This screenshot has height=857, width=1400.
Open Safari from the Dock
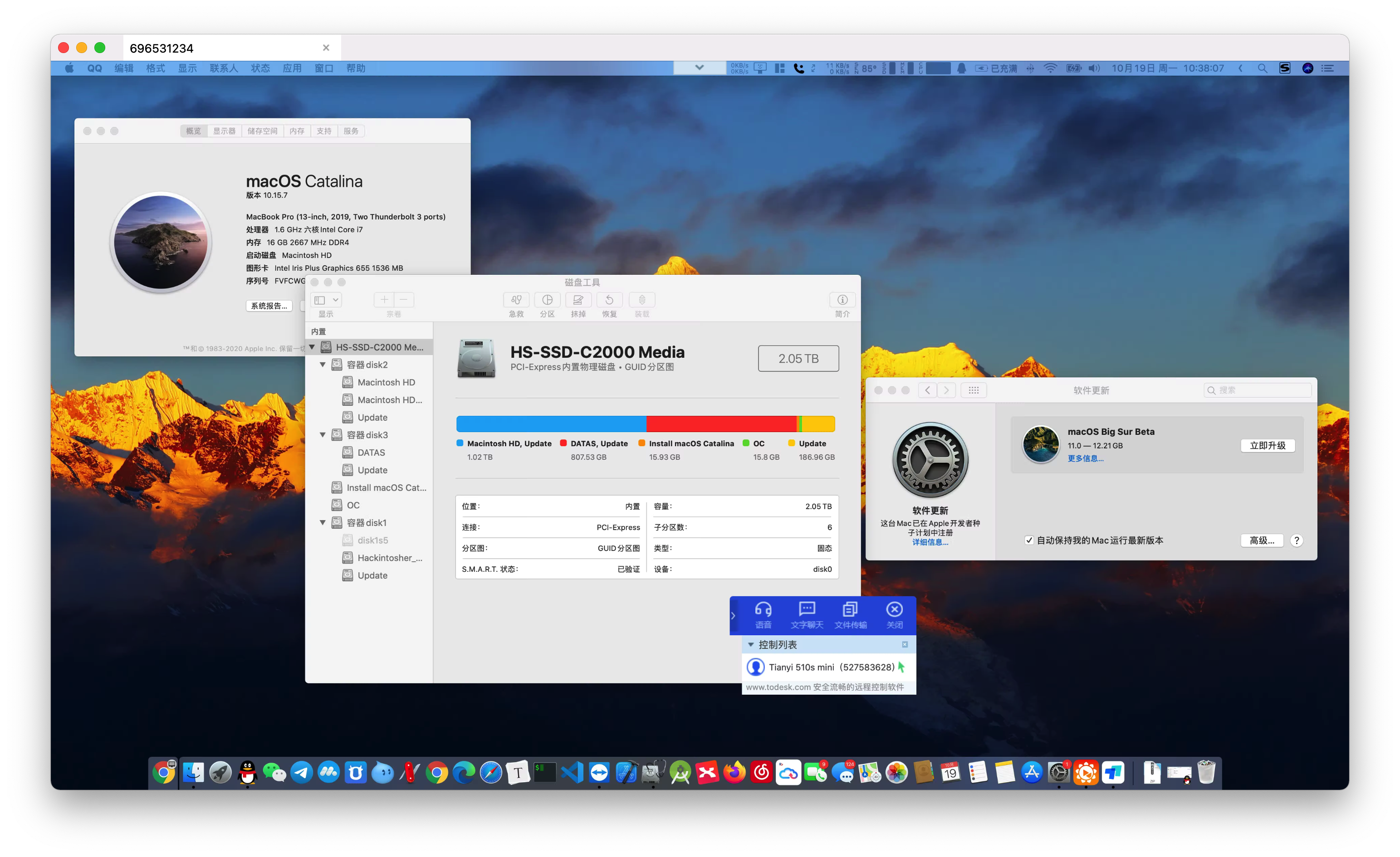(x=491, y=773)
